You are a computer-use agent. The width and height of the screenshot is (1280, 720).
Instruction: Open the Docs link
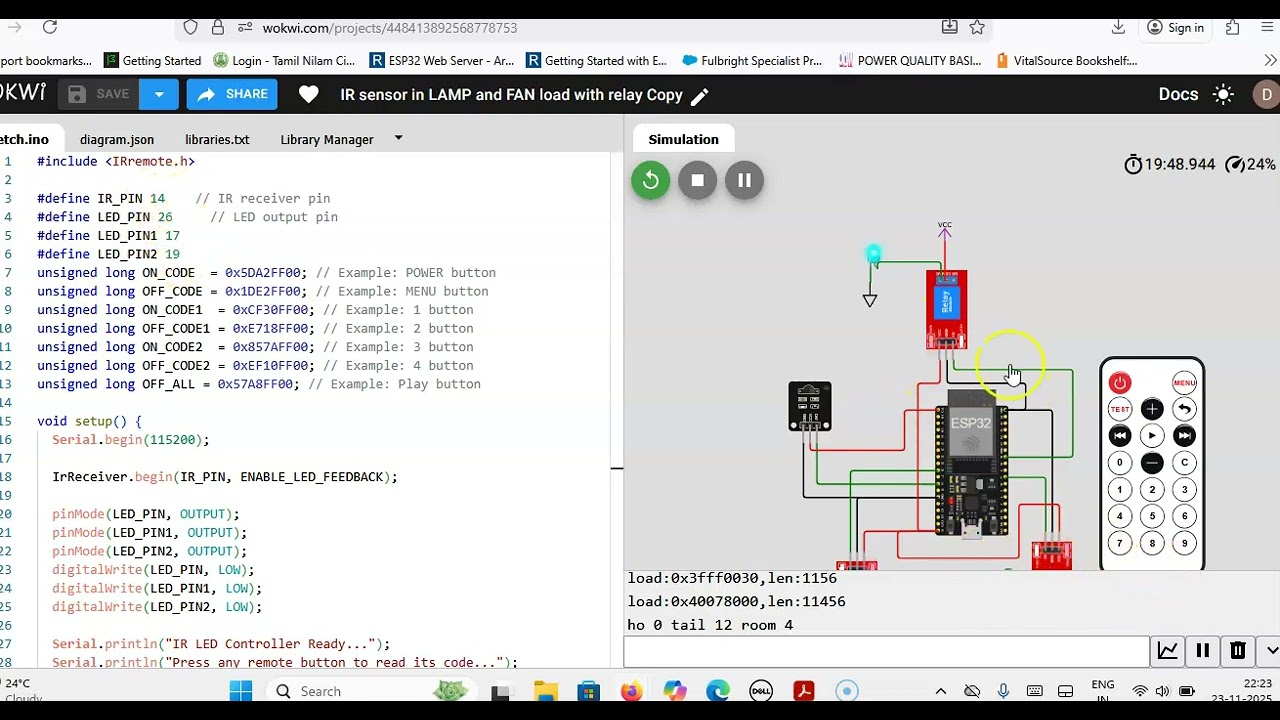coord(1178,95)
